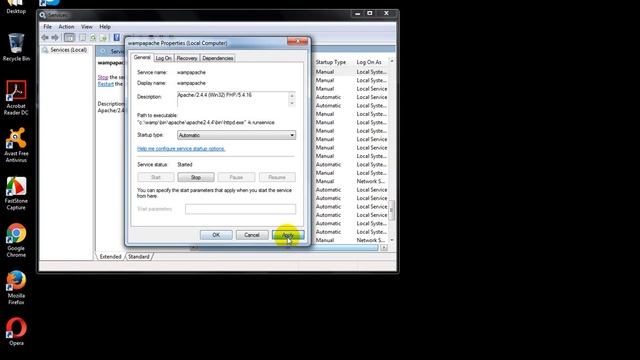Click the Cancel button
The width and height of the screenshot is (640, 360).
pos(252,235)
